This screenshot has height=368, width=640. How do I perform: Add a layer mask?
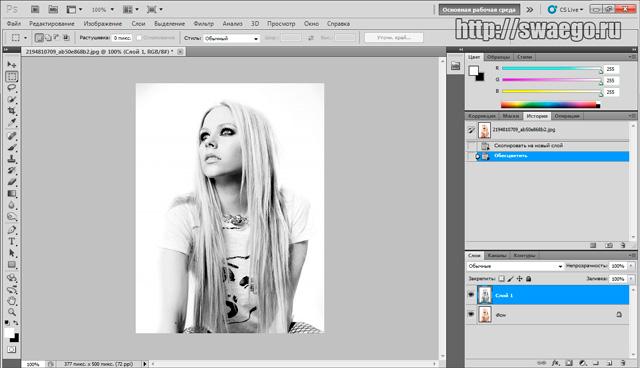[569, 363]
